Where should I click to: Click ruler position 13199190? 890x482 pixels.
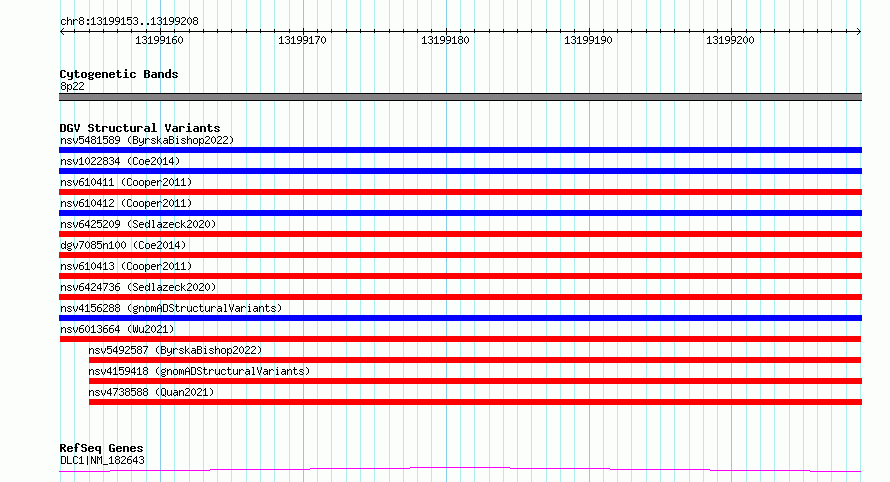[x=589, y=40]
